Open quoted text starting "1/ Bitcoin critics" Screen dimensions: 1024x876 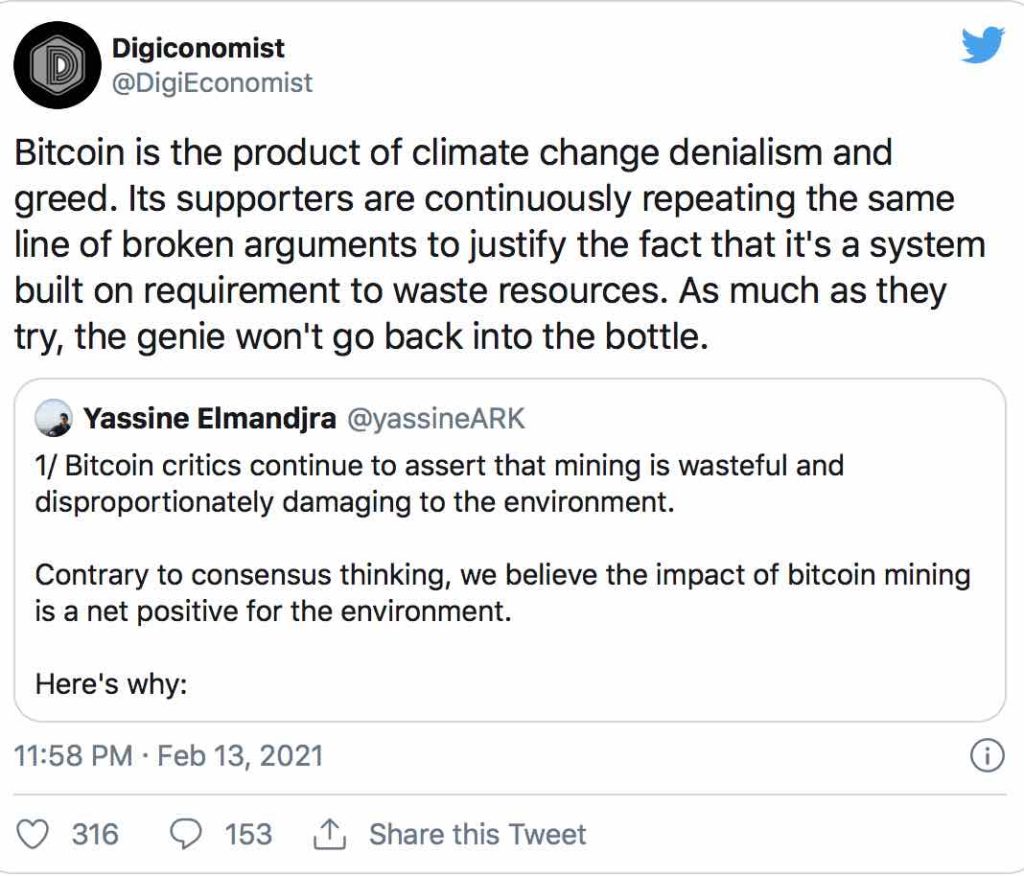pyautogui.click(x=439, y=483)
